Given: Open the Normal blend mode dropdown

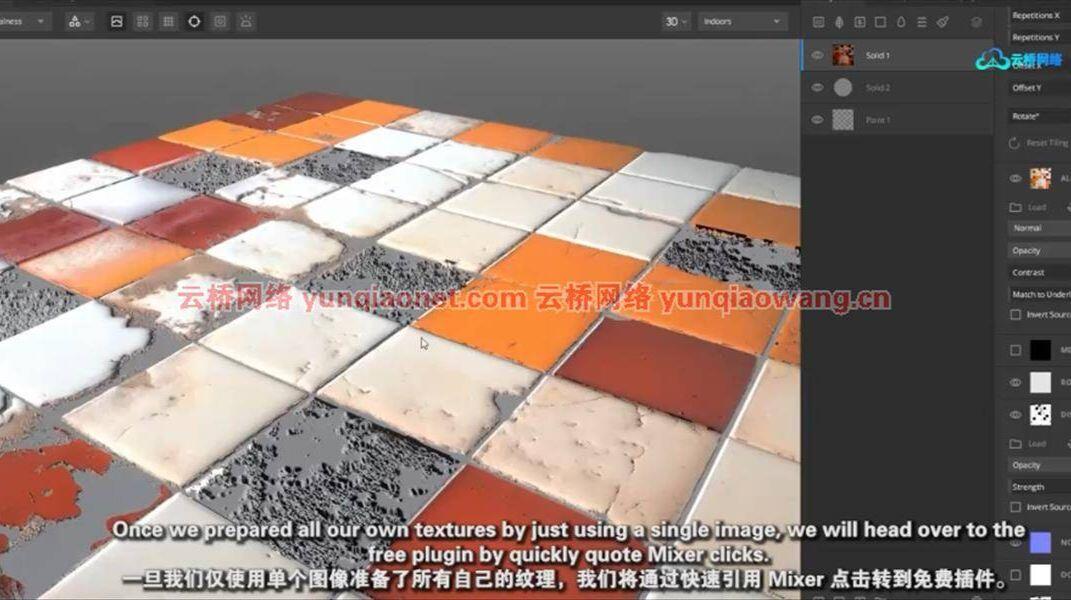Looking at the screenshot, I should 1039,228.
